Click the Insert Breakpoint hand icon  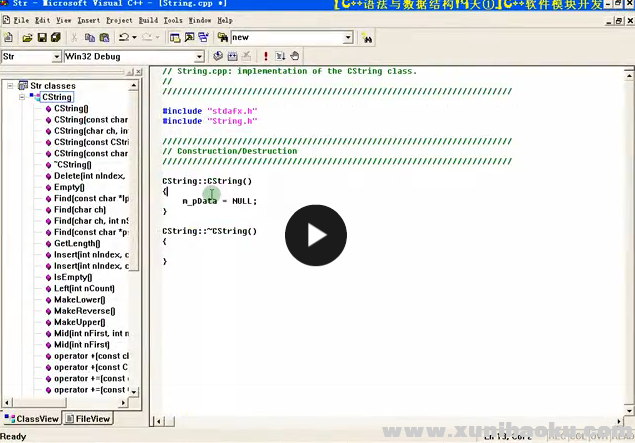(x=297, y=57)
